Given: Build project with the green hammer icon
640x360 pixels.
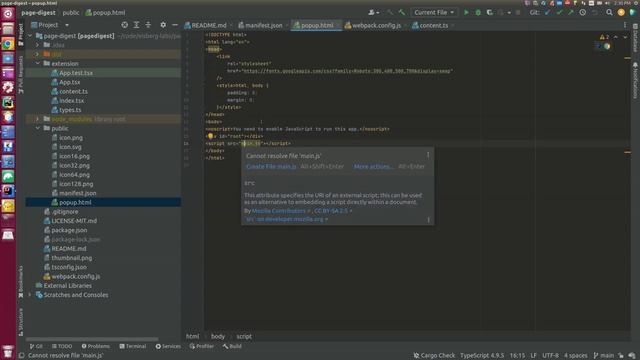Looking at the screenshot, I should (402, 13).
